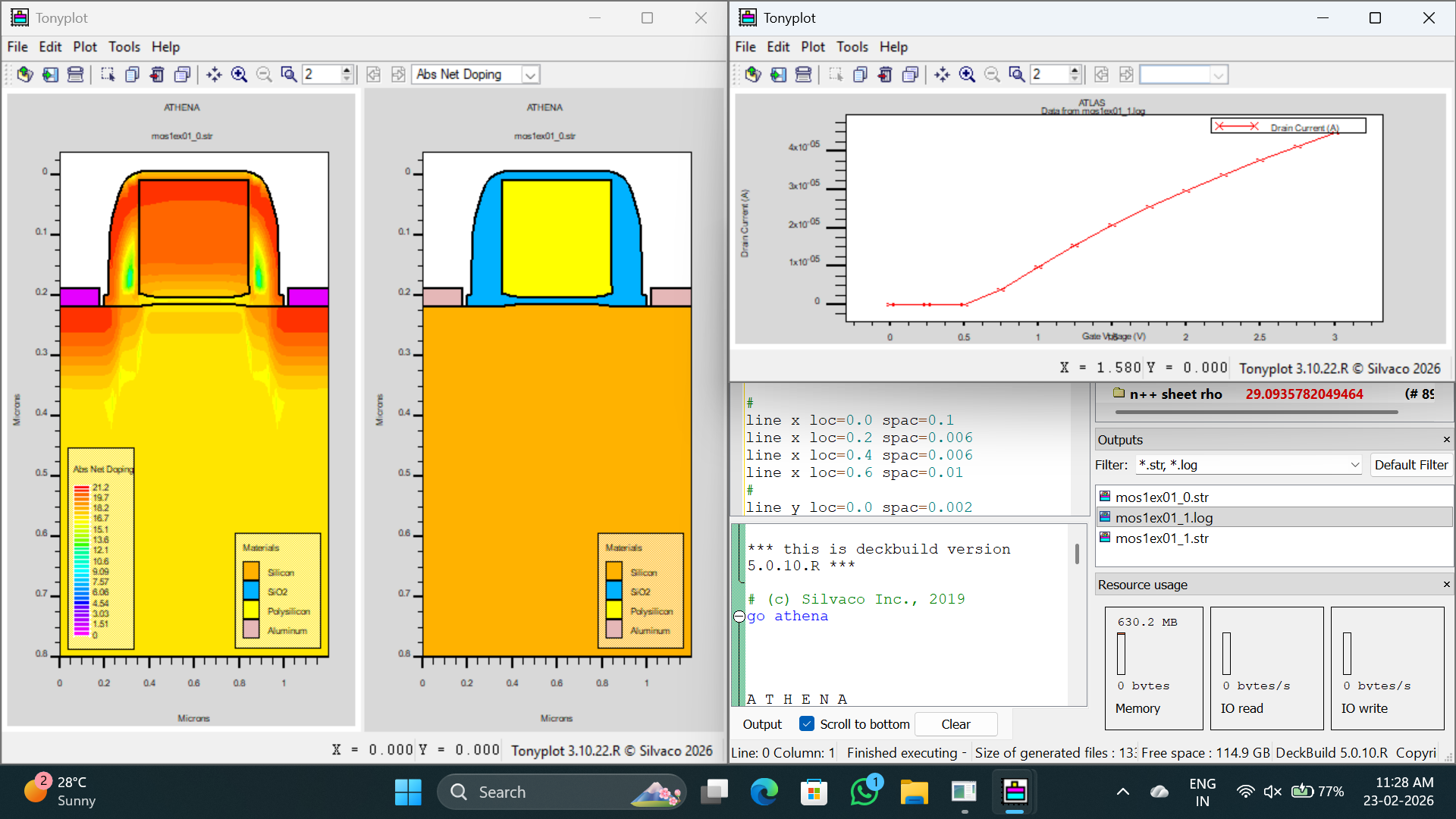Click the zoom box icon in the structure Tonyplot toolbar
This screenshot has width=1456, height=819.
click(289, 74)
